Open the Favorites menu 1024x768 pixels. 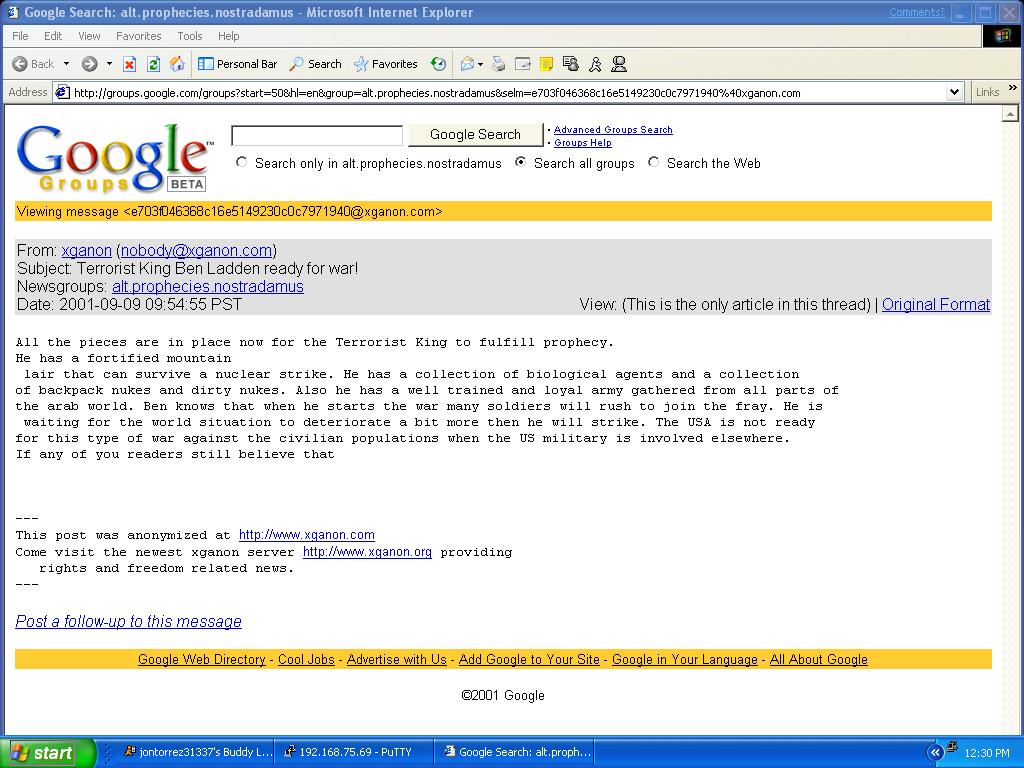[x=138, y=36]
